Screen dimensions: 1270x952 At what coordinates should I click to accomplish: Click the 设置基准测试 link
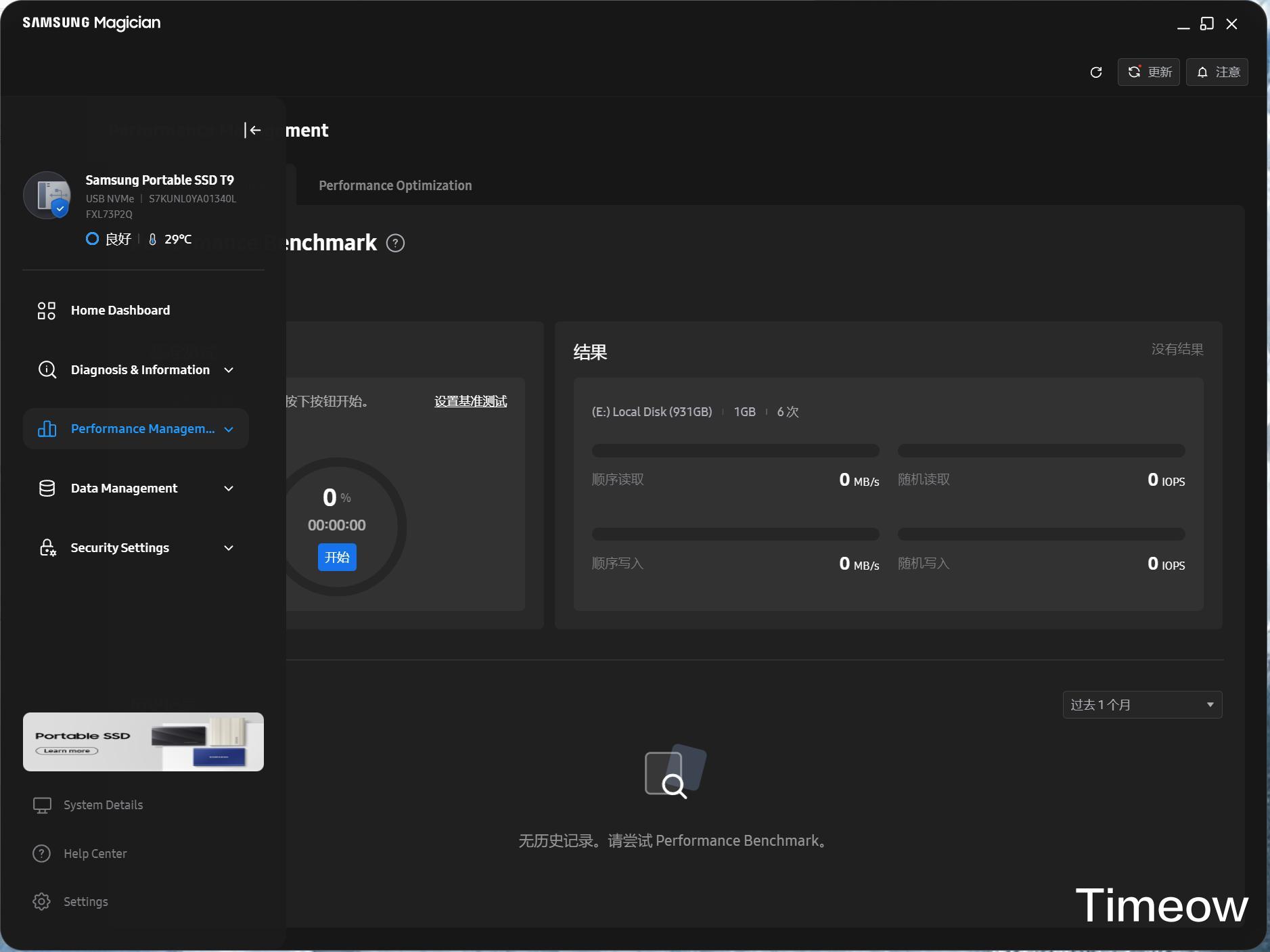coord(470,401)
